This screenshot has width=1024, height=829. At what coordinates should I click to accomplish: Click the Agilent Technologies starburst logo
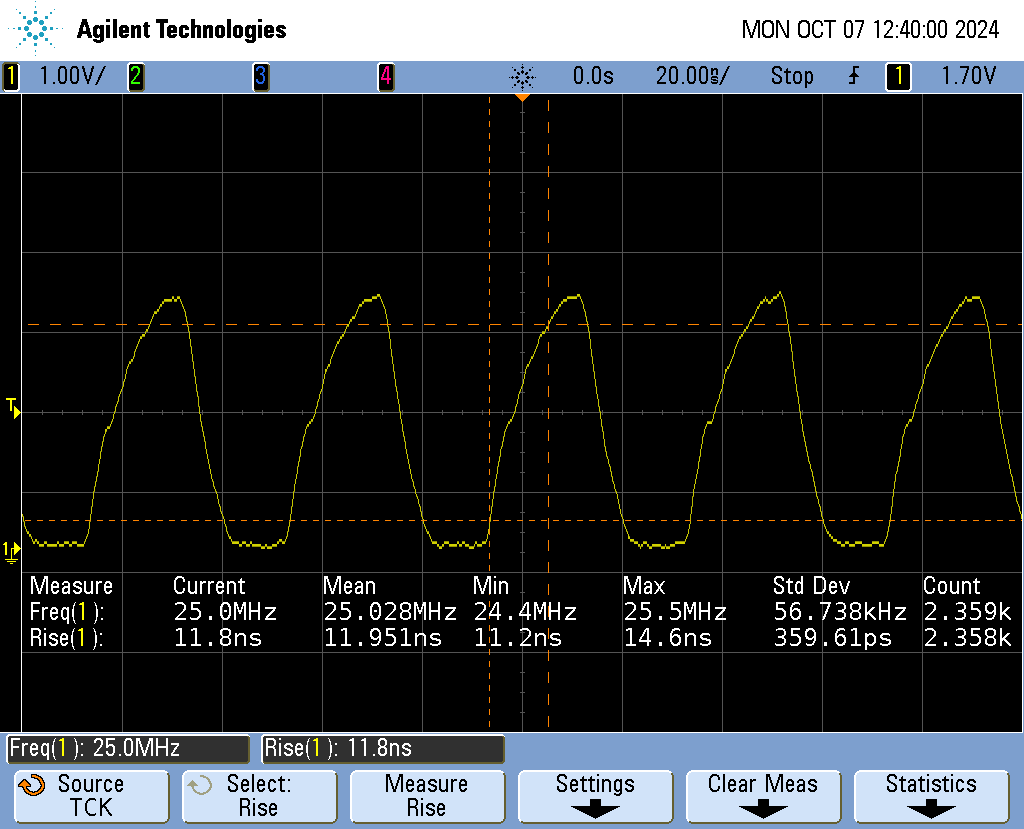[x=36, y=29]
